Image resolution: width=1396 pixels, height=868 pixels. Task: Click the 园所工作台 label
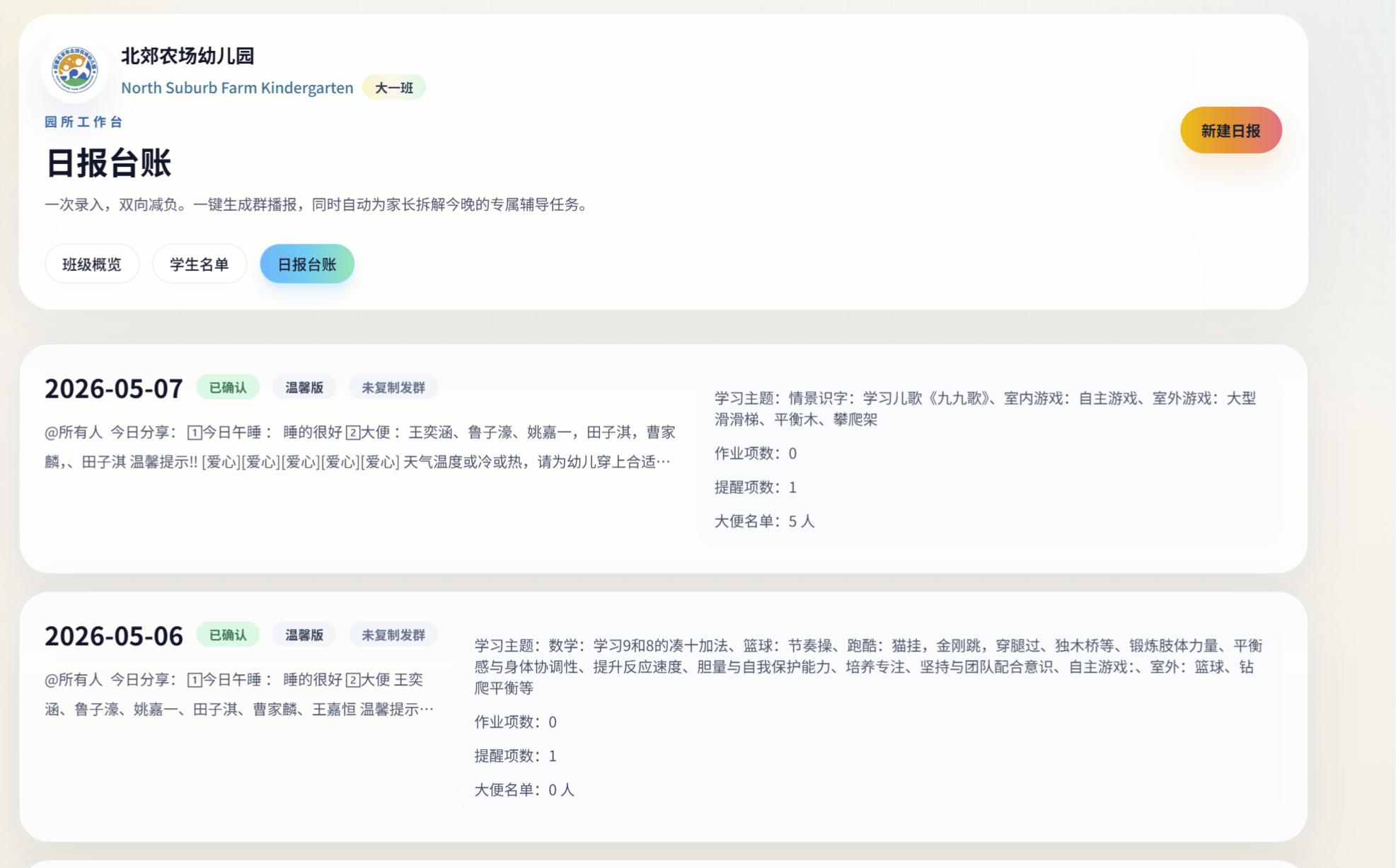tap(83, 122)
